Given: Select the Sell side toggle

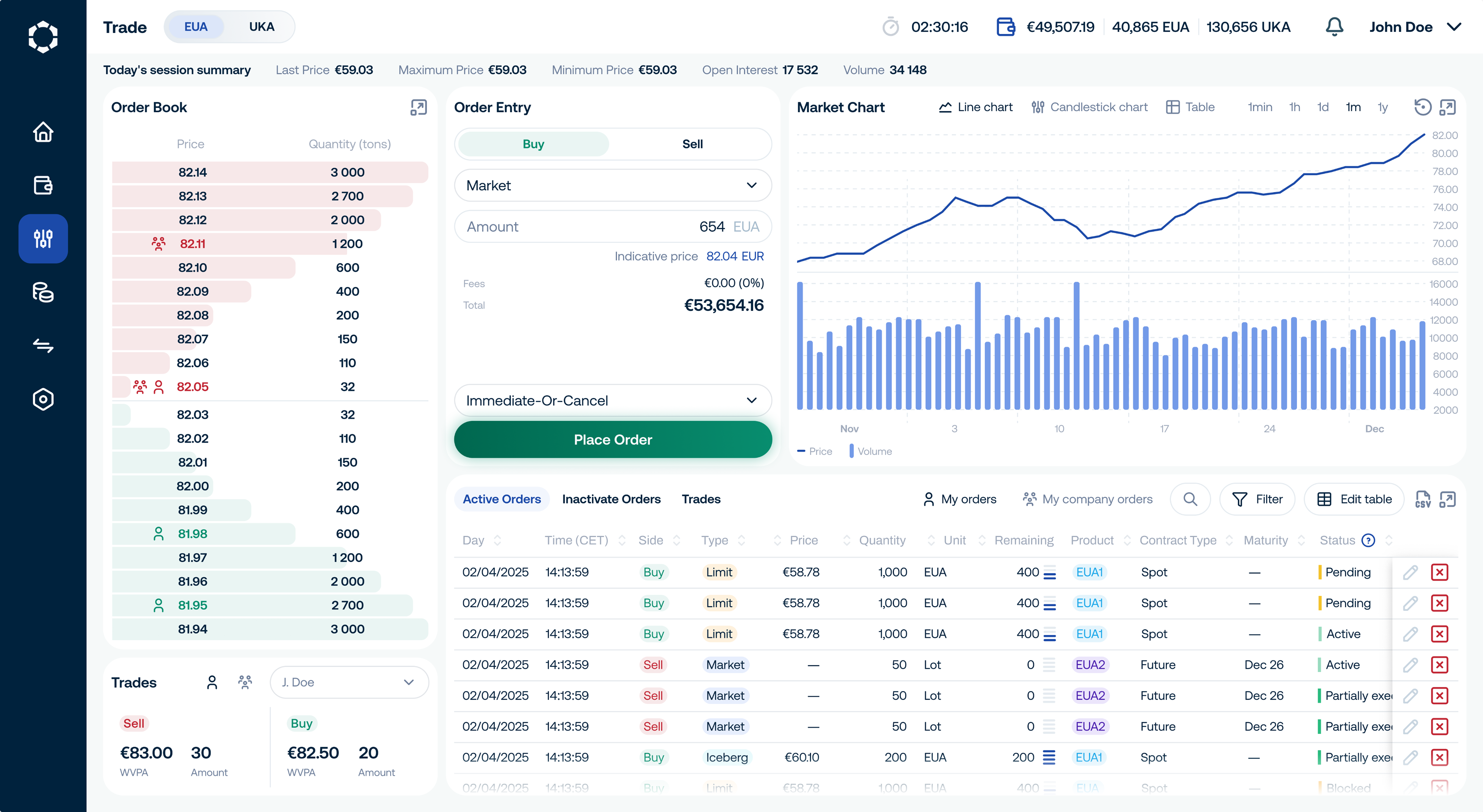Looking at the screenshot, I should point(692,145).
